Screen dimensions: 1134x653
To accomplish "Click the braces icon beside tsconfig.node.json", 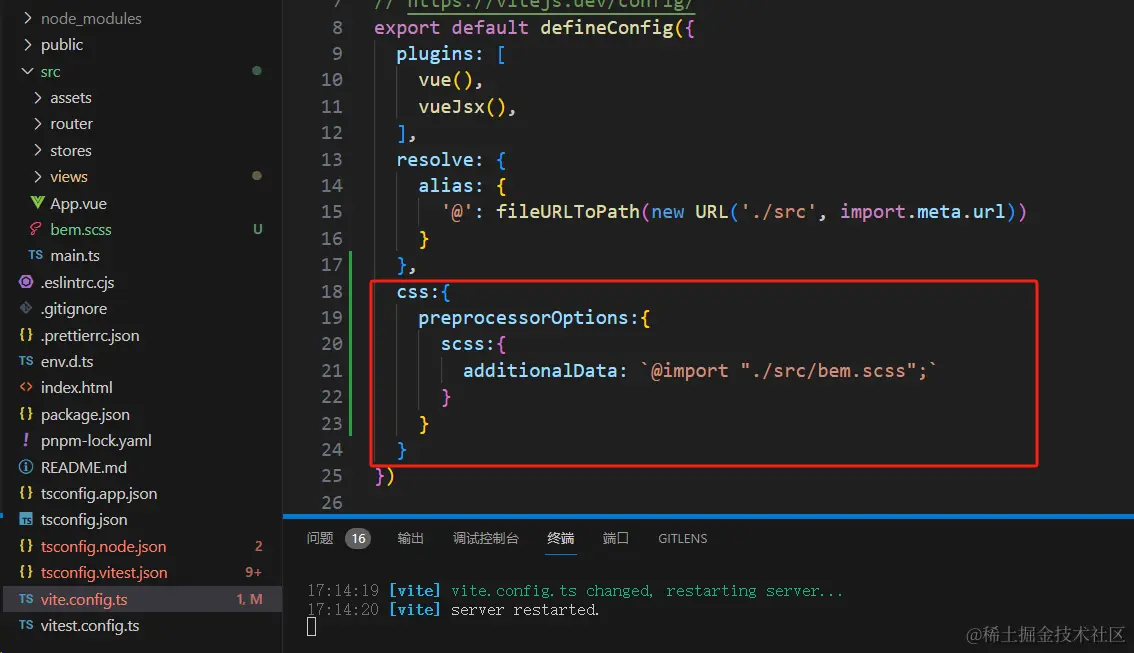I will coord(26,545).
